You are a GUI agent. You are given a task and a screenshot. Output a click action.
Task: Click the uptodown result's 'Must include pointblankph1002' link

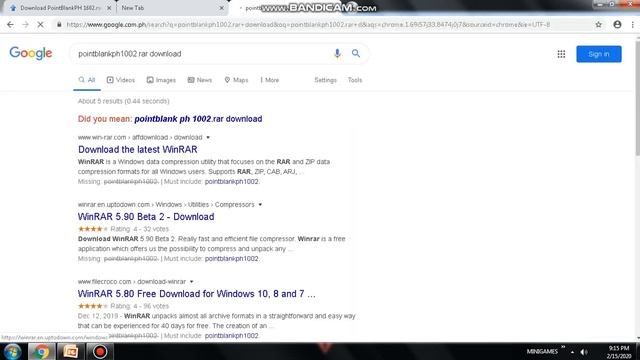pyautogui.click(x=231, y=259)
